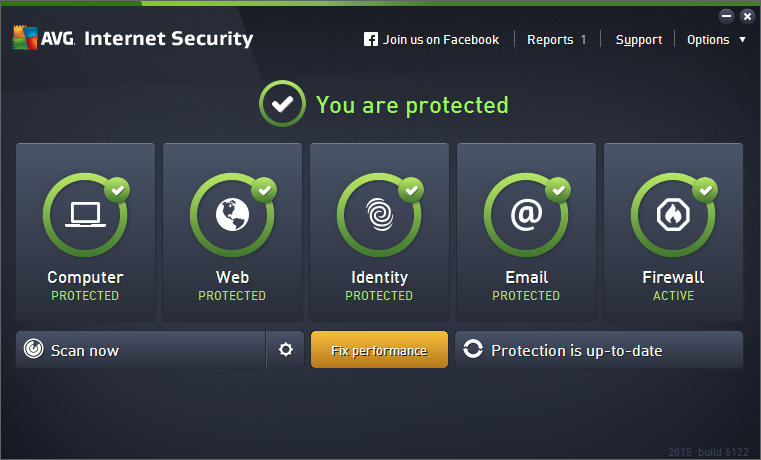Open the Support menu item
761x460 pixels.
pyautogui.click(x=639, y=40)
